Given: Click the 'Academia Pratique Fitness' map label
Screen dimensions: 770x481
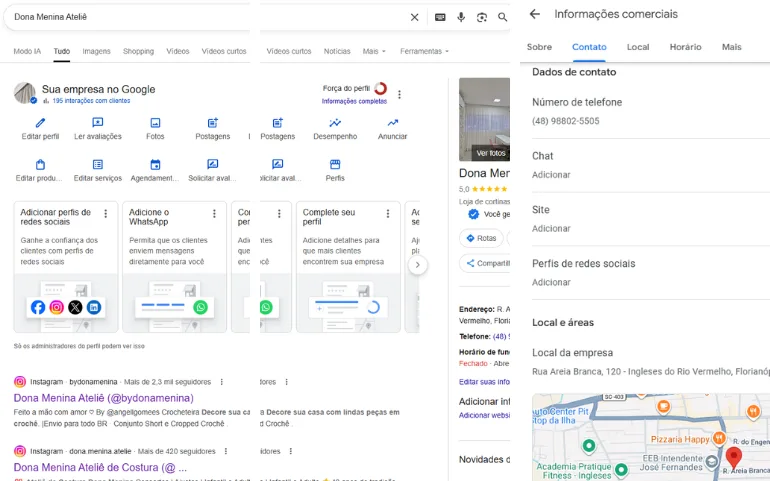Looking at the screenshot, I should 574,471.
